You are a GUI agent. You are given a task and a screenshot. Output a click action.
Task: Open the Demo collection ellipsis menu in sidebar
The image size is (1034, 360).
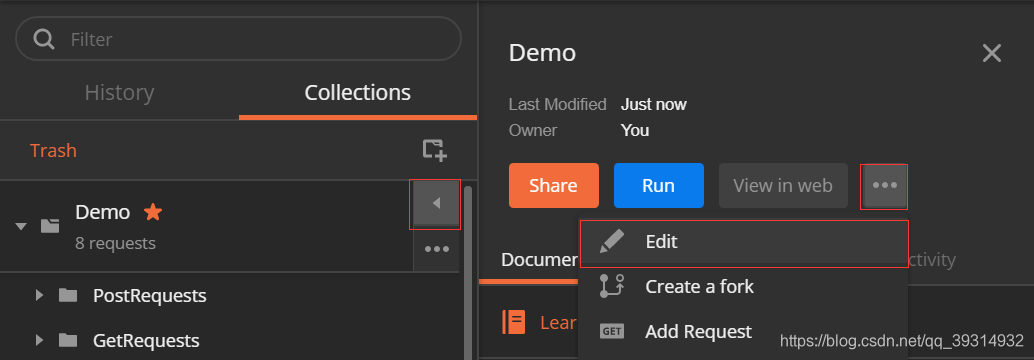point(437,249)
